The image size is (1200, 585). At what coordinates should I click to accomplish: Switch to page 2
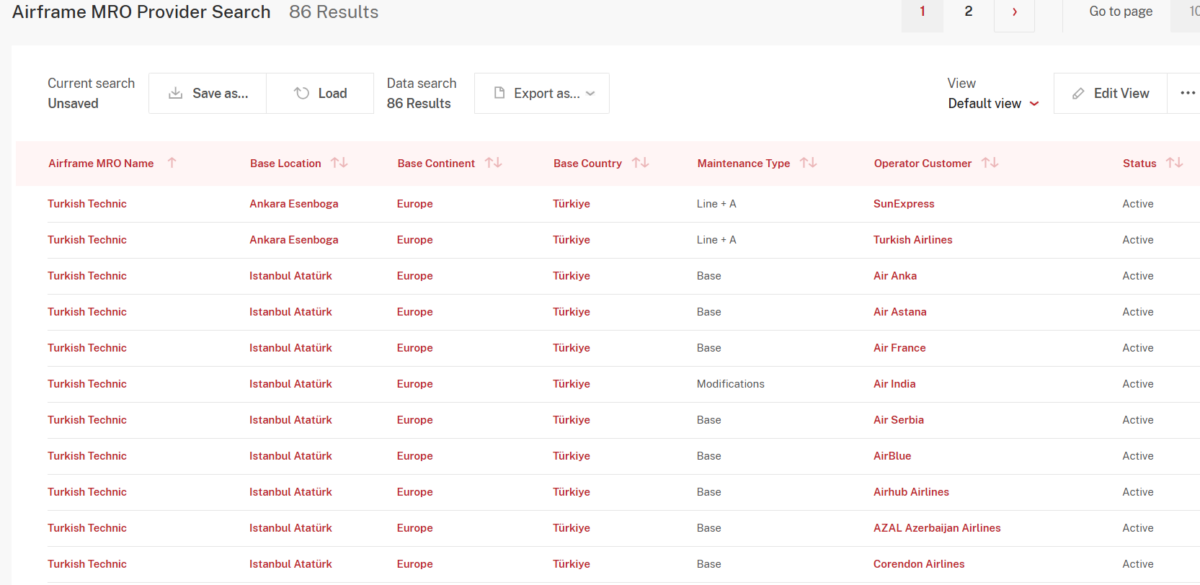pyautogui.click(x=968, y=12)
